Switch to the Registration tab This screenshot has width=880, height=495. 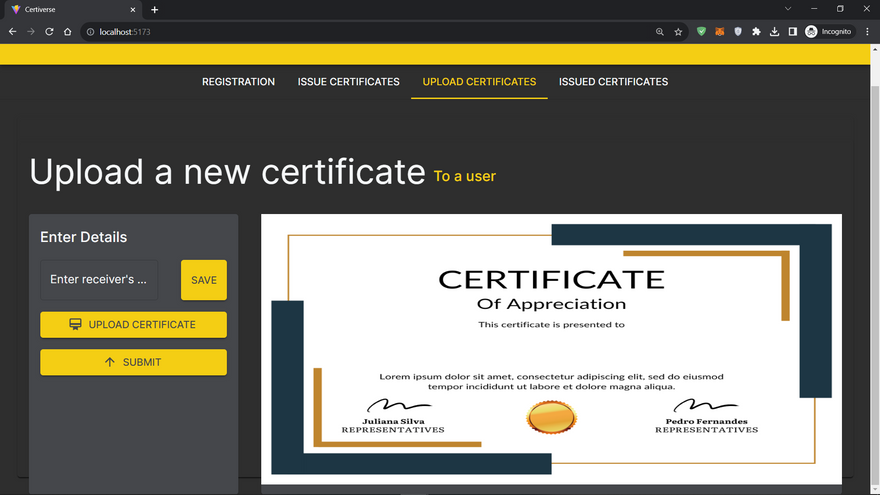click(238, 82)
